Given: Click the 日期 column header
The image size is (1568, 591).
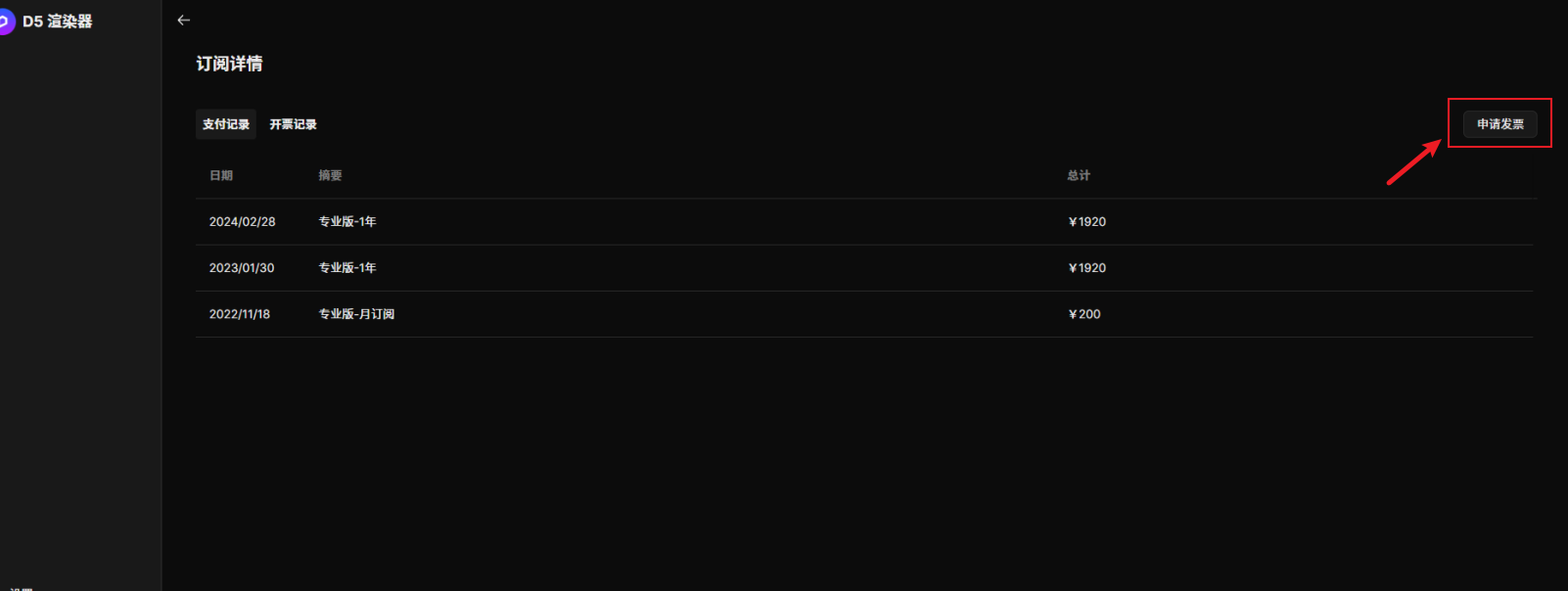Looking at the screenshot, I should point(221,175).
